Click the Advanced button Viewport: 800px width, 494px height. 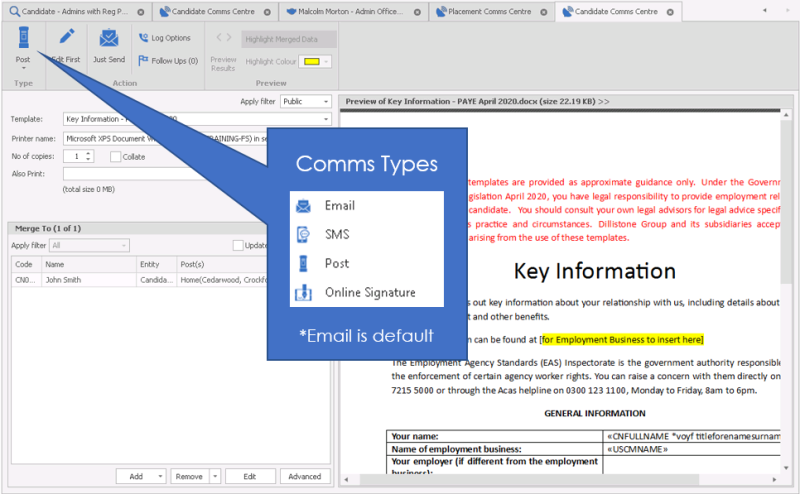pyautogui.click(x=305, y=477)
